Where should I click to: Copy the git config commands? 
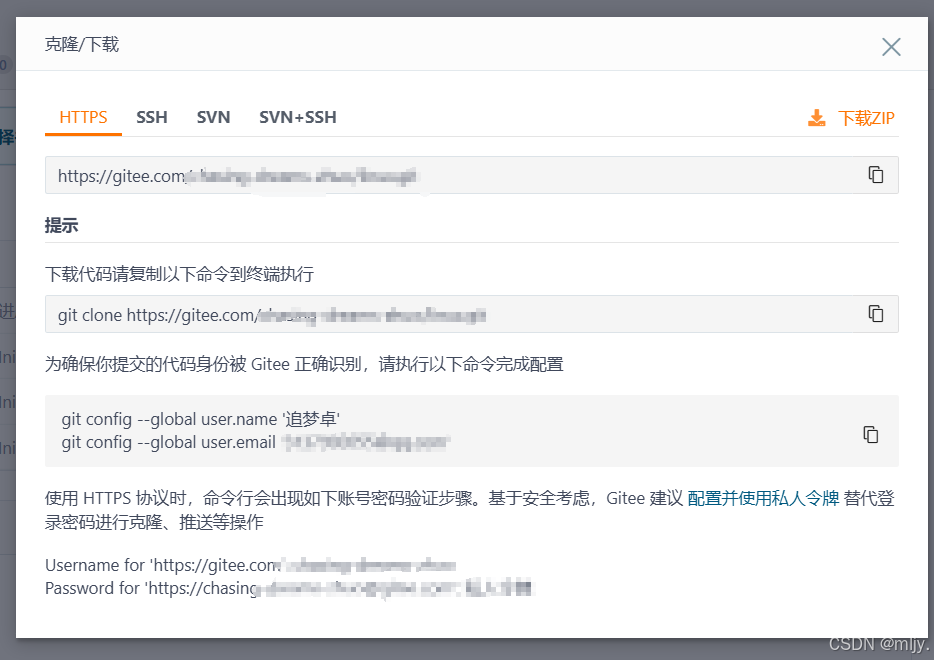(x=871, y=434)
